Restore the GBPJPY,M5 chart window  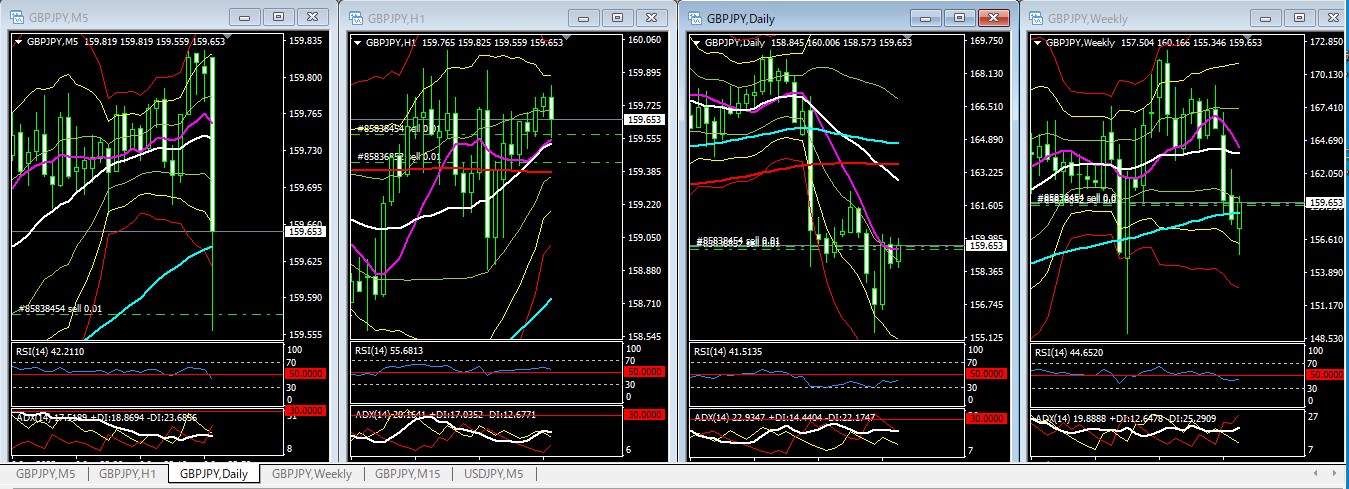point(278,17)
